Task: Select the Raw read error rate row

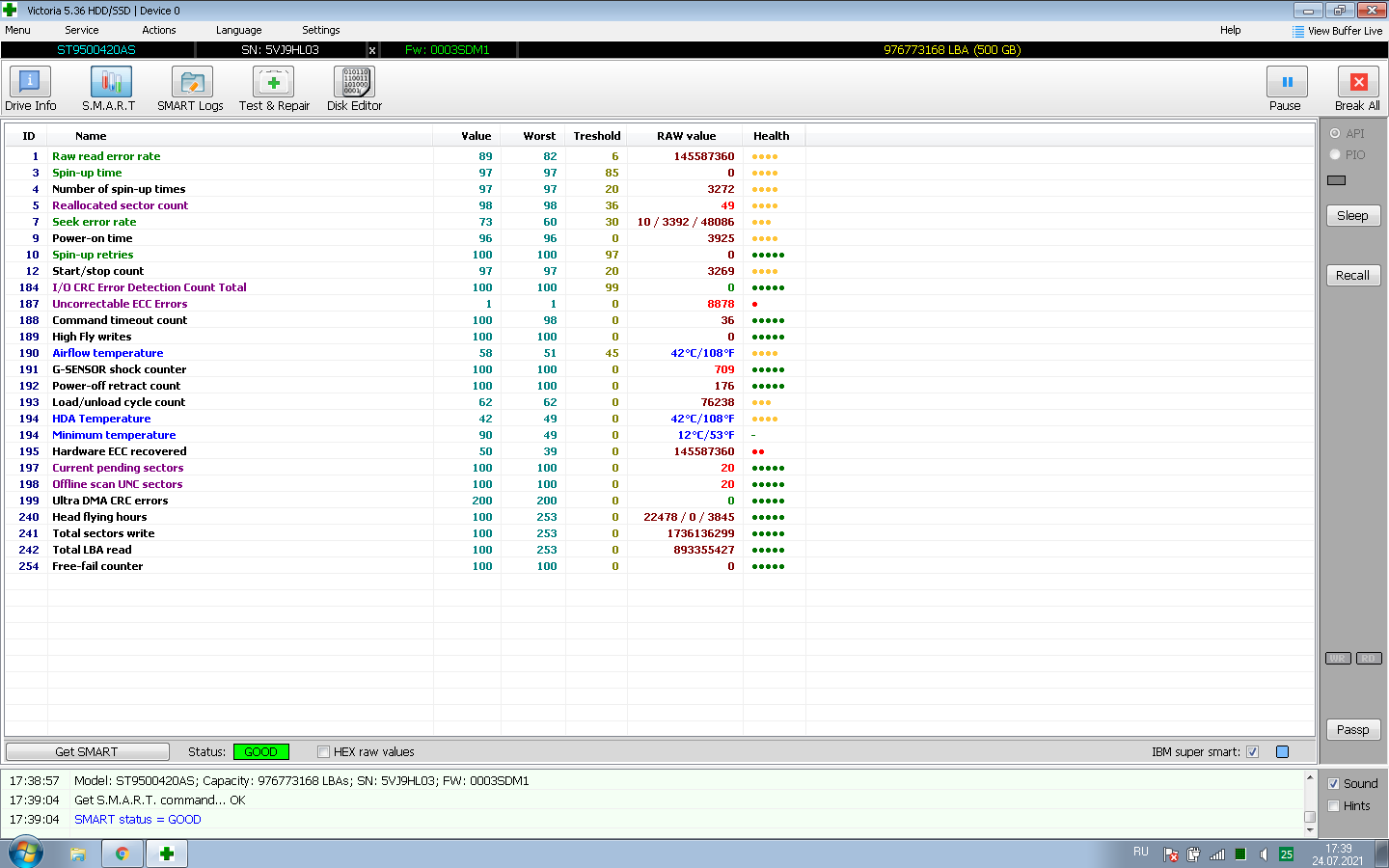Action: pyautogui.click(x=660, y=156)
